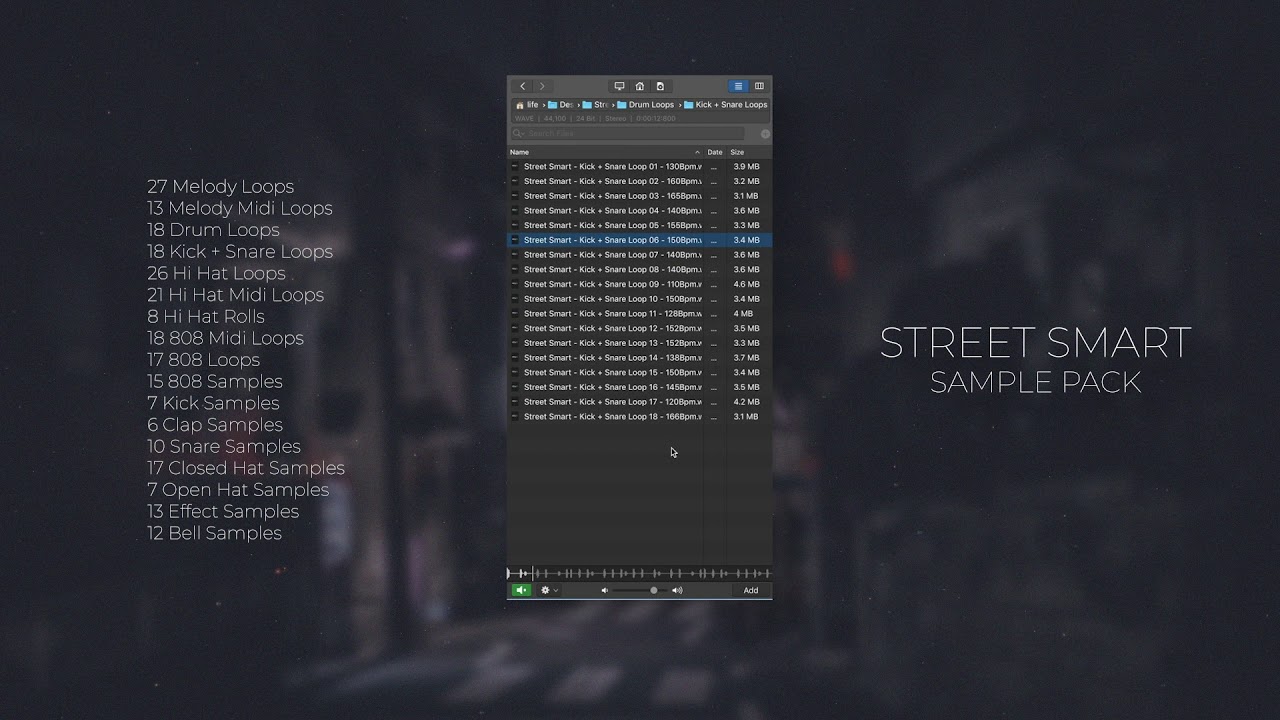This screenshot has width=1280, height=720.
Task: Click the 4 MB size of Loop 11
Action: coord(743,313)
